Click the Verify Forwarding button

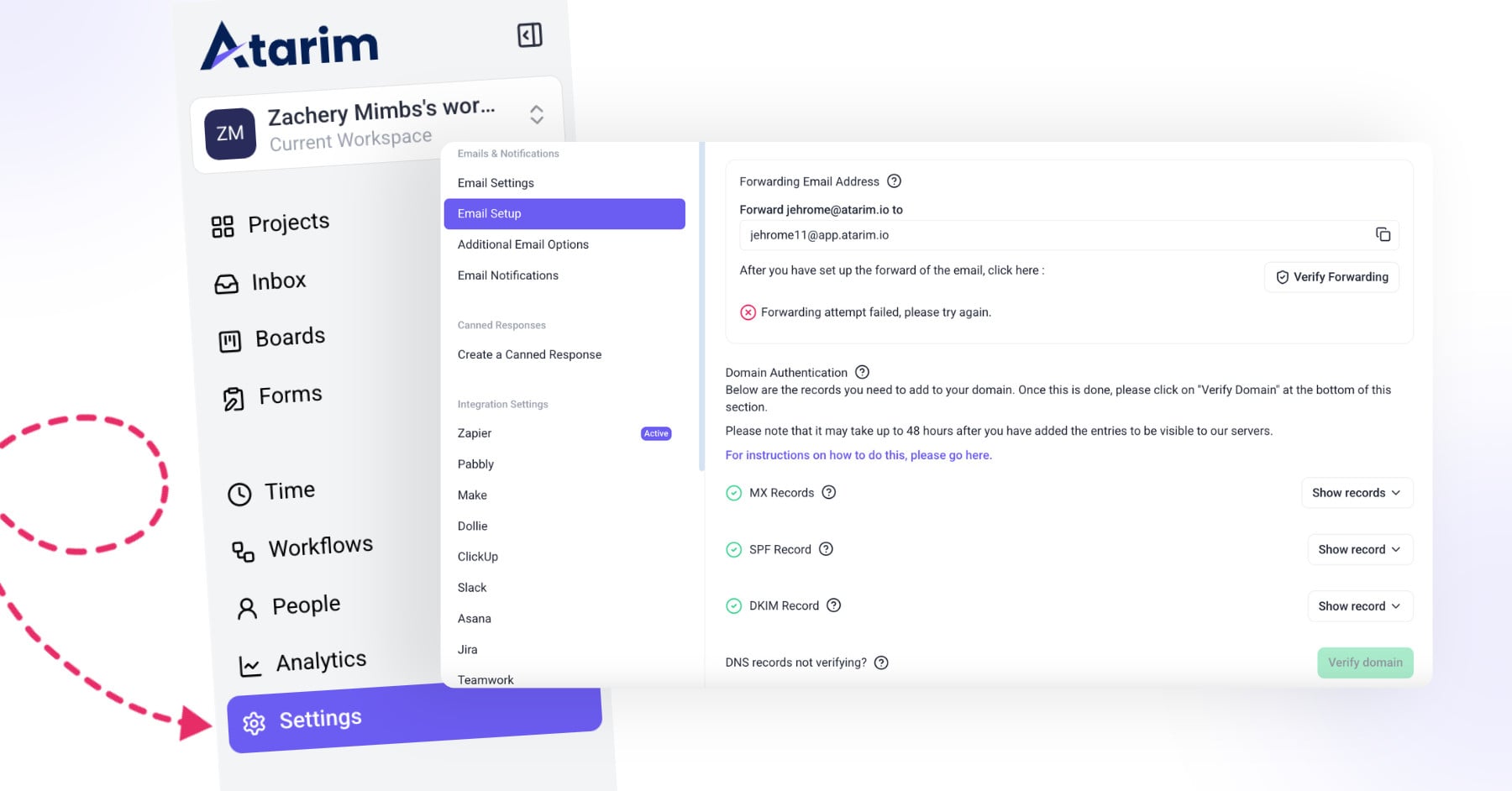1331,277
